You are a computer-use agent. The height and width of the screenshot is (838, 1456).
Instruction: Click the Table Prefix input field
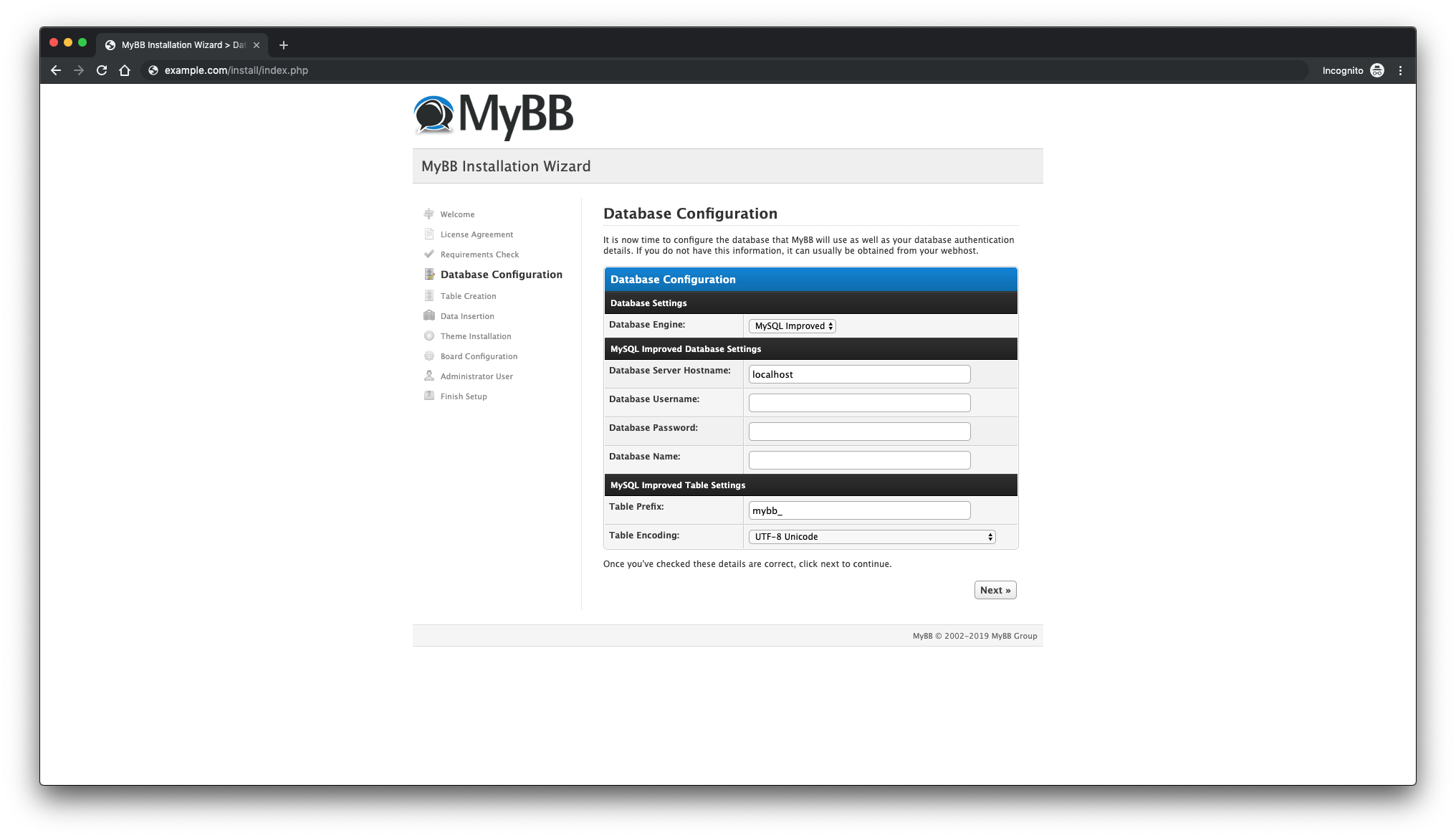click(860, 510)
